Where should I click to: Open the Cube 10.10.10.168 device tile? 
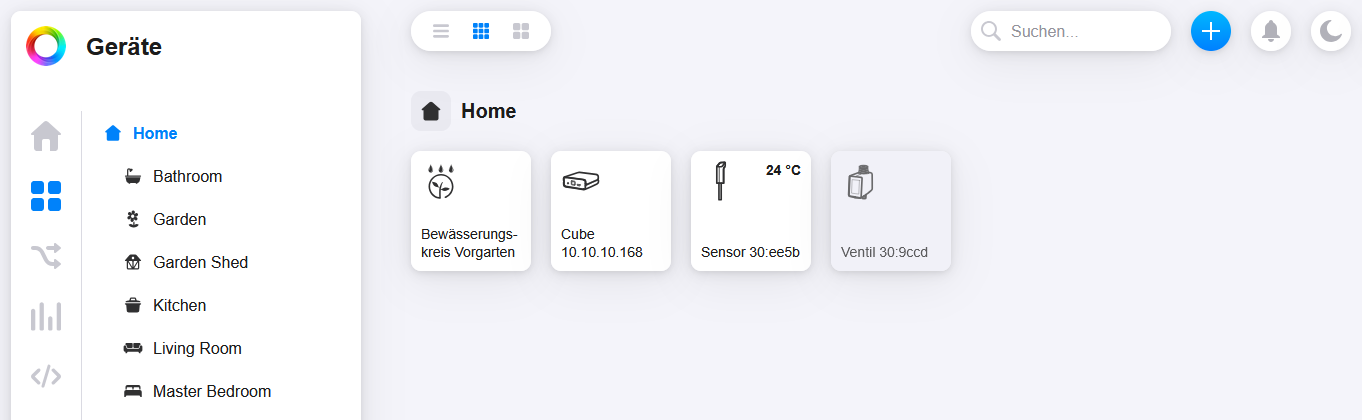[x=610, y=211]
